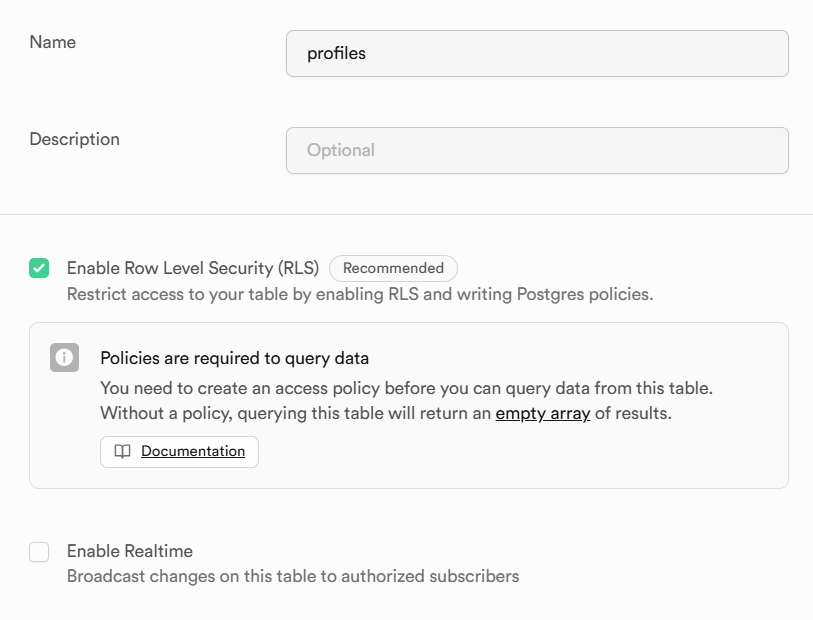Click the 'Restrict access to your table' description
The height and width of the screenshot is (620, 813).
tap(360, 294)
